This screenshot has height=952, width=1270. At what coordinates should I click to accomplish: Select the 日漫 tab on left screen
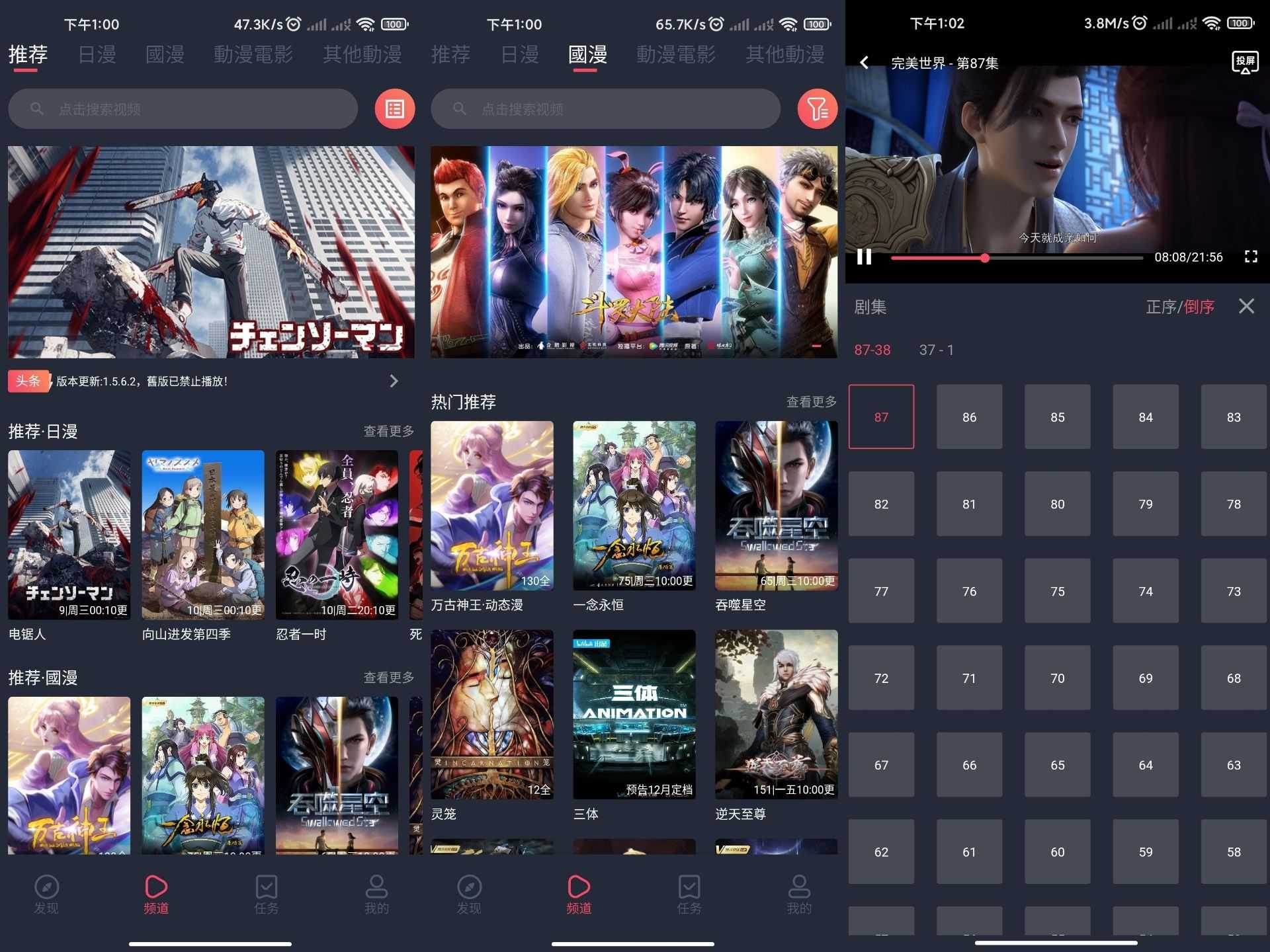tap(97, 54)
